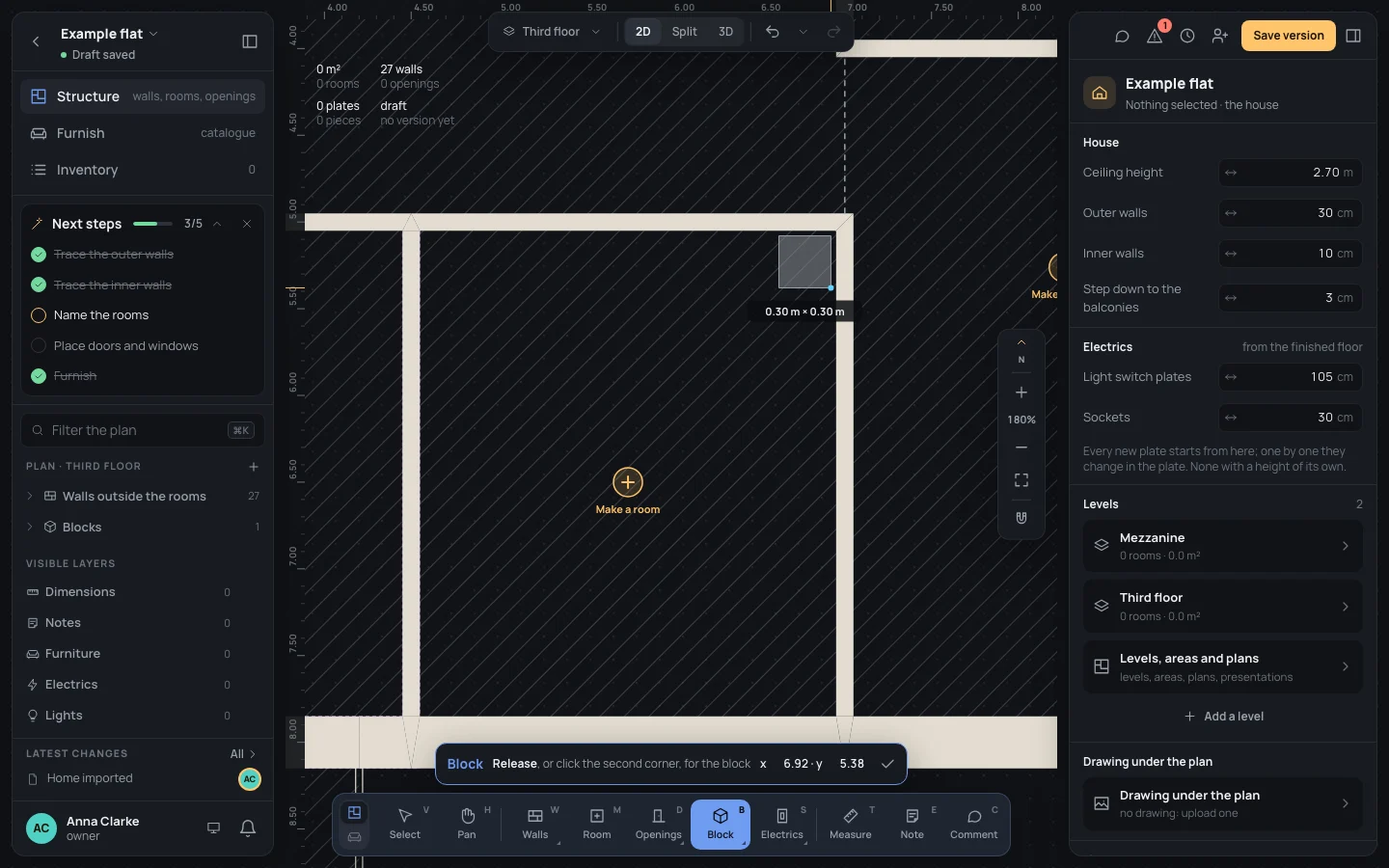Expand Walls outside the rooms group

[x=30, y=497]
